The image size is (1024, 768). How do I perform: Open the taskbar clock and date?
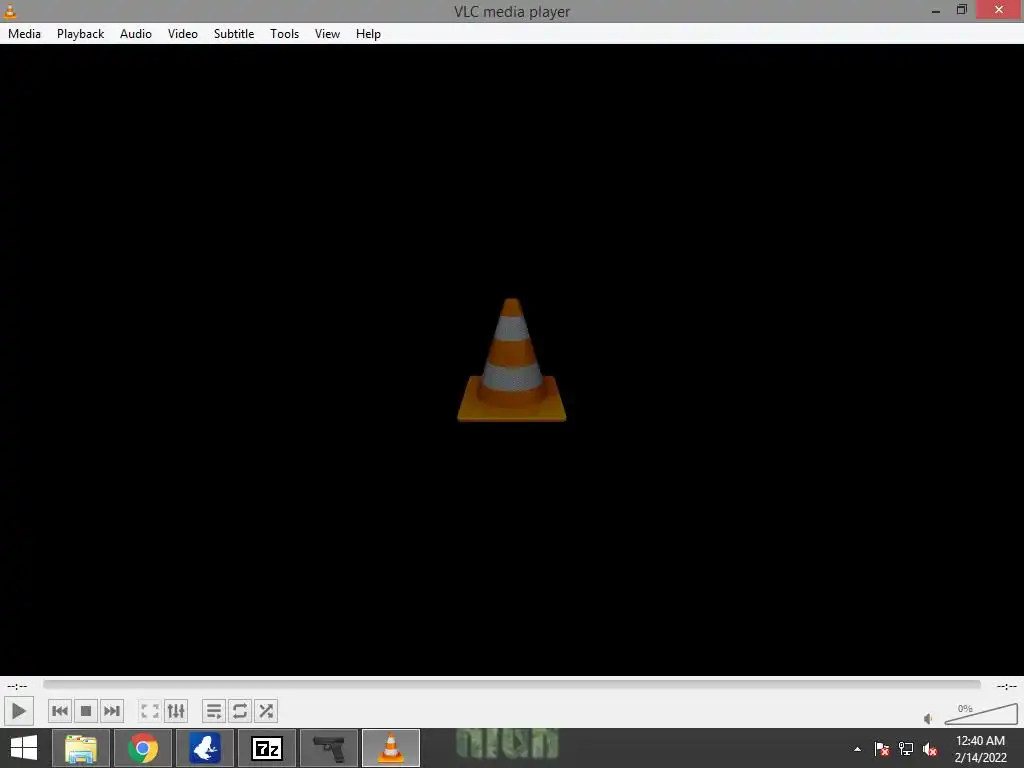(980, 748)
